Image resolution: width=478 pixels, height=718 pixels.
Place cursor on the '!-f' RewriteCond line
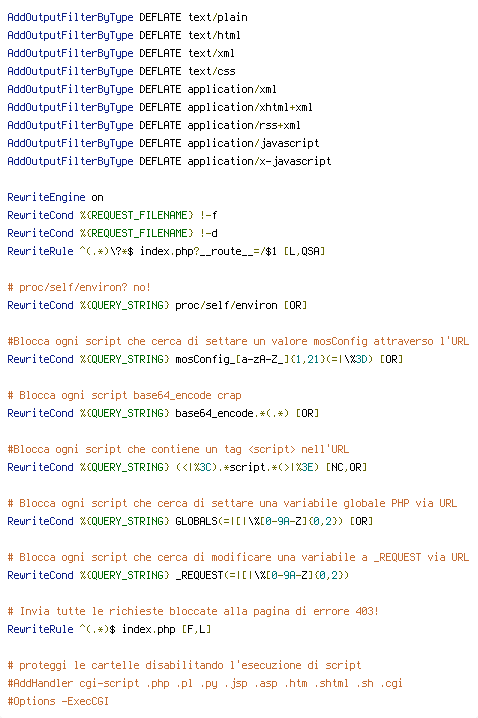(x=112, y=215)
